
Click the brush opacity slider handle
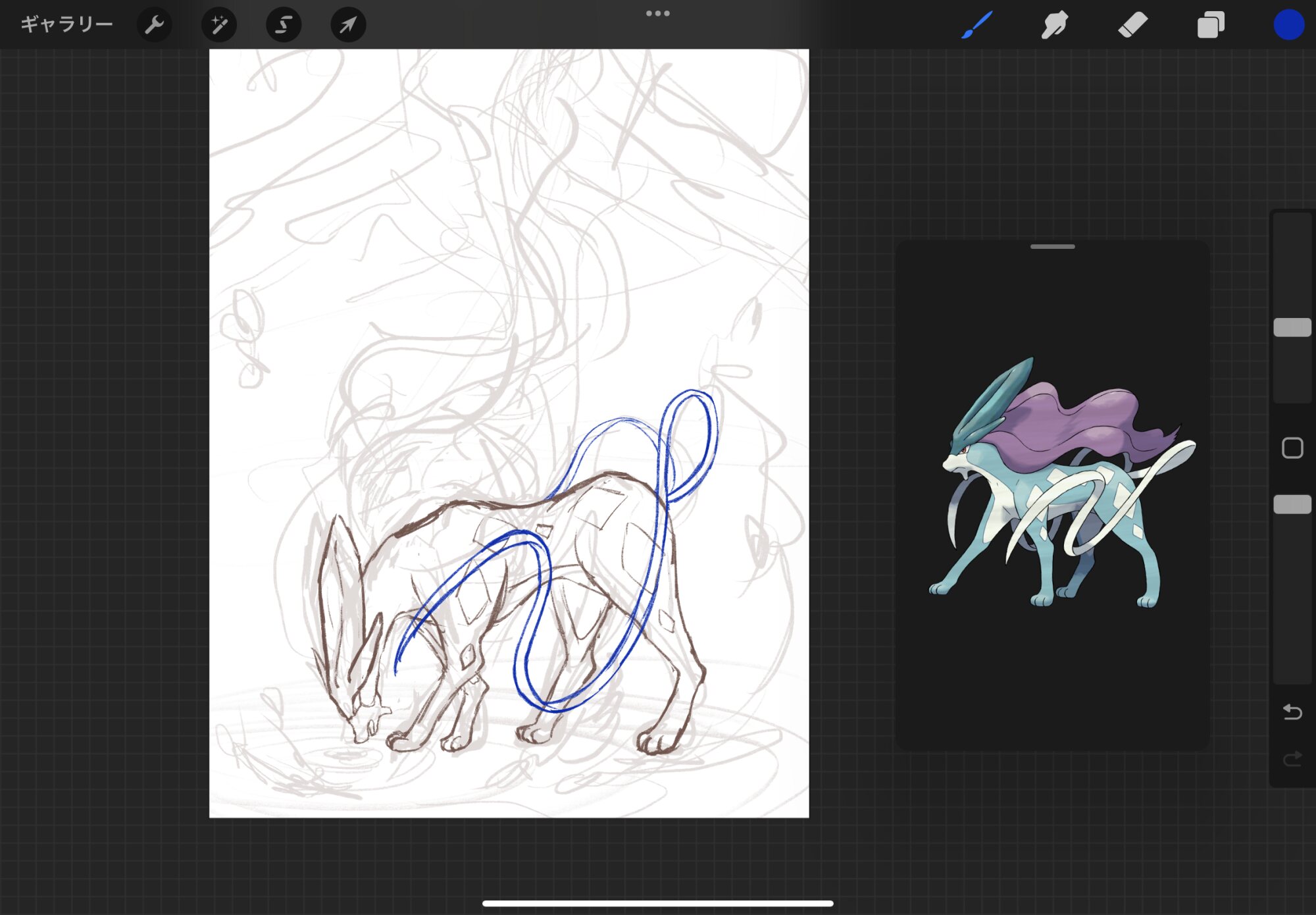click(1292, 505)
